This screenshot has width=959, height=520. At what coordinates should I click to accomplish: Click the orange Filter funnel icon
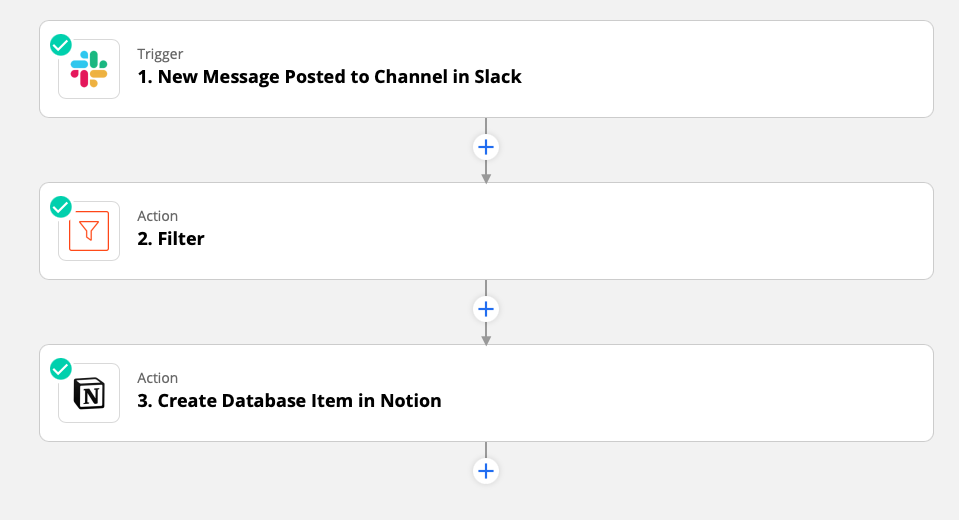(x=89, y=231)
